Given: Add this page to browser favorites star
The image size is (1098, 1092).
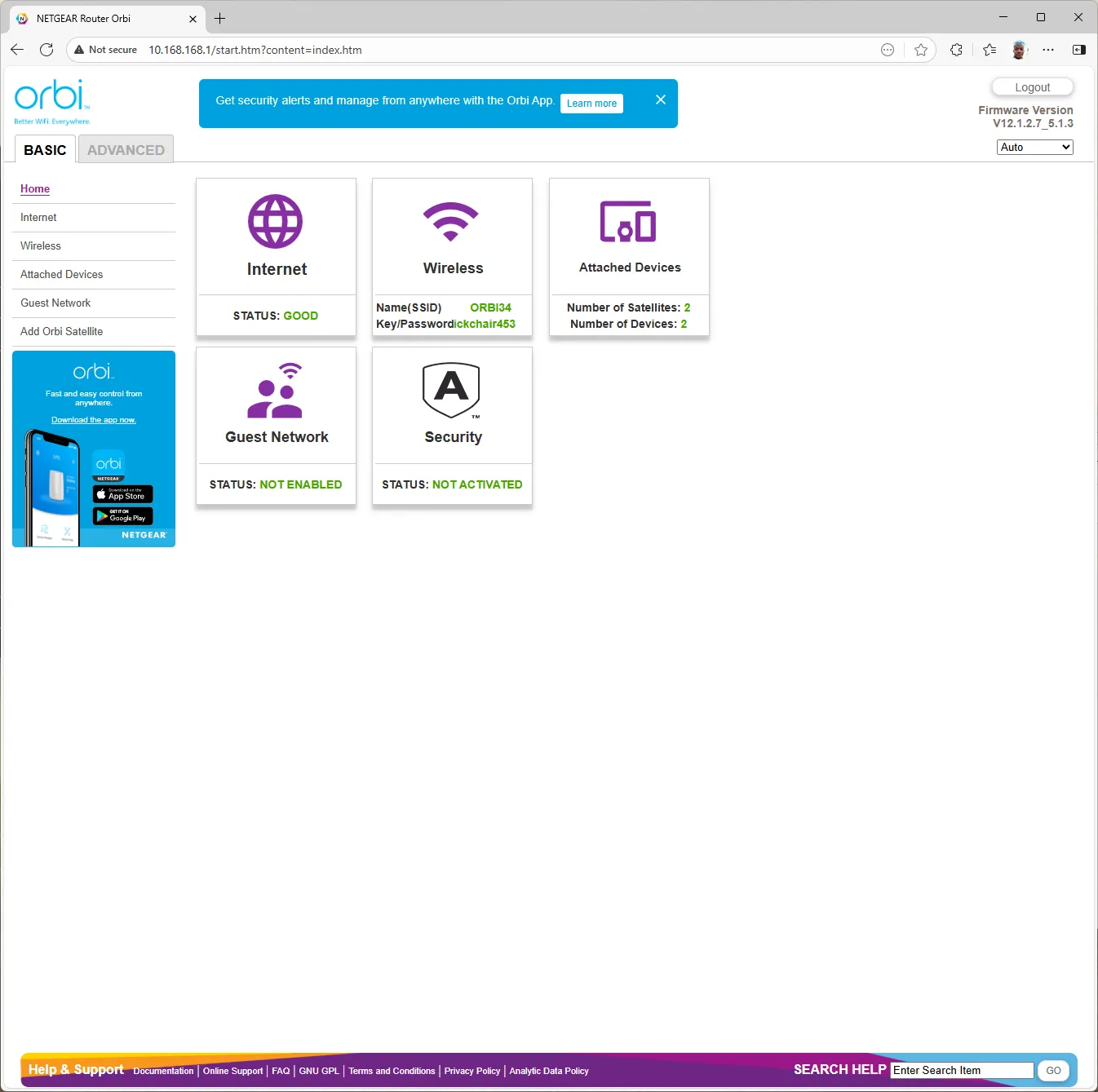Looking at the screenshot, I should click(921, 50).
